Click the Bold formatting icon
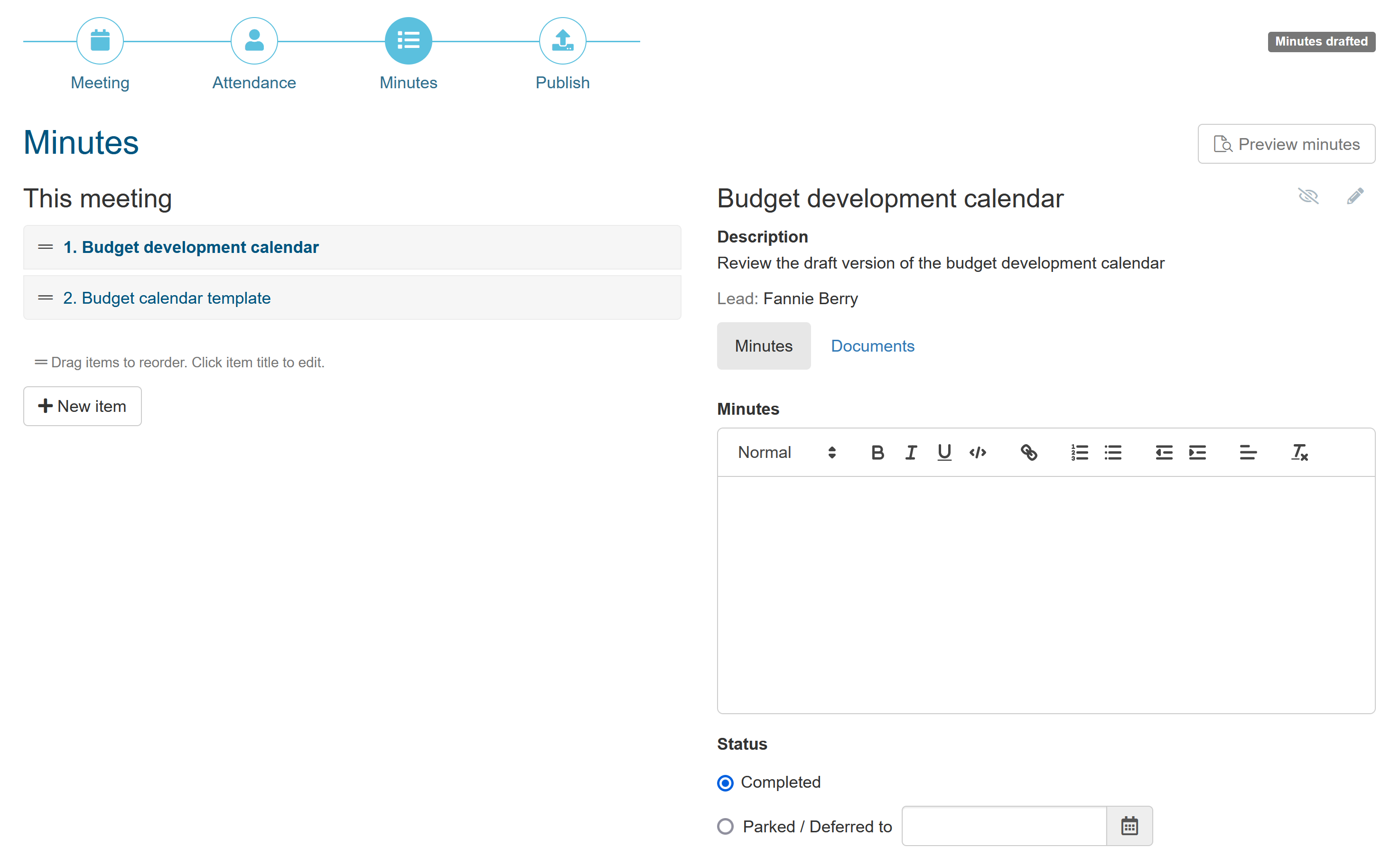The height and width of the screenshot is (857, 1400). [877, 453]
